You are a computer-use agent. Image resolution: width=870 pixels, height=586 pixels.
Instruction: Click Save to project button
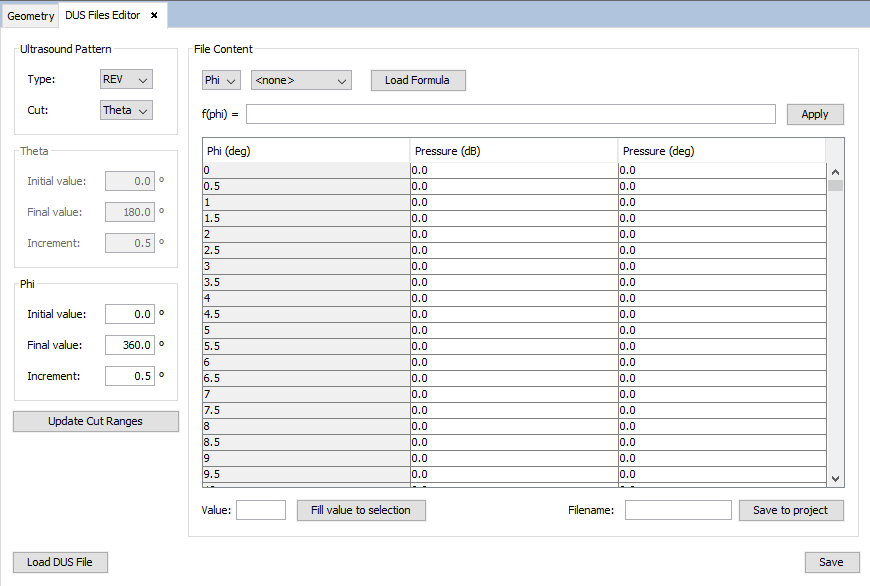click(x=790, y=510)
